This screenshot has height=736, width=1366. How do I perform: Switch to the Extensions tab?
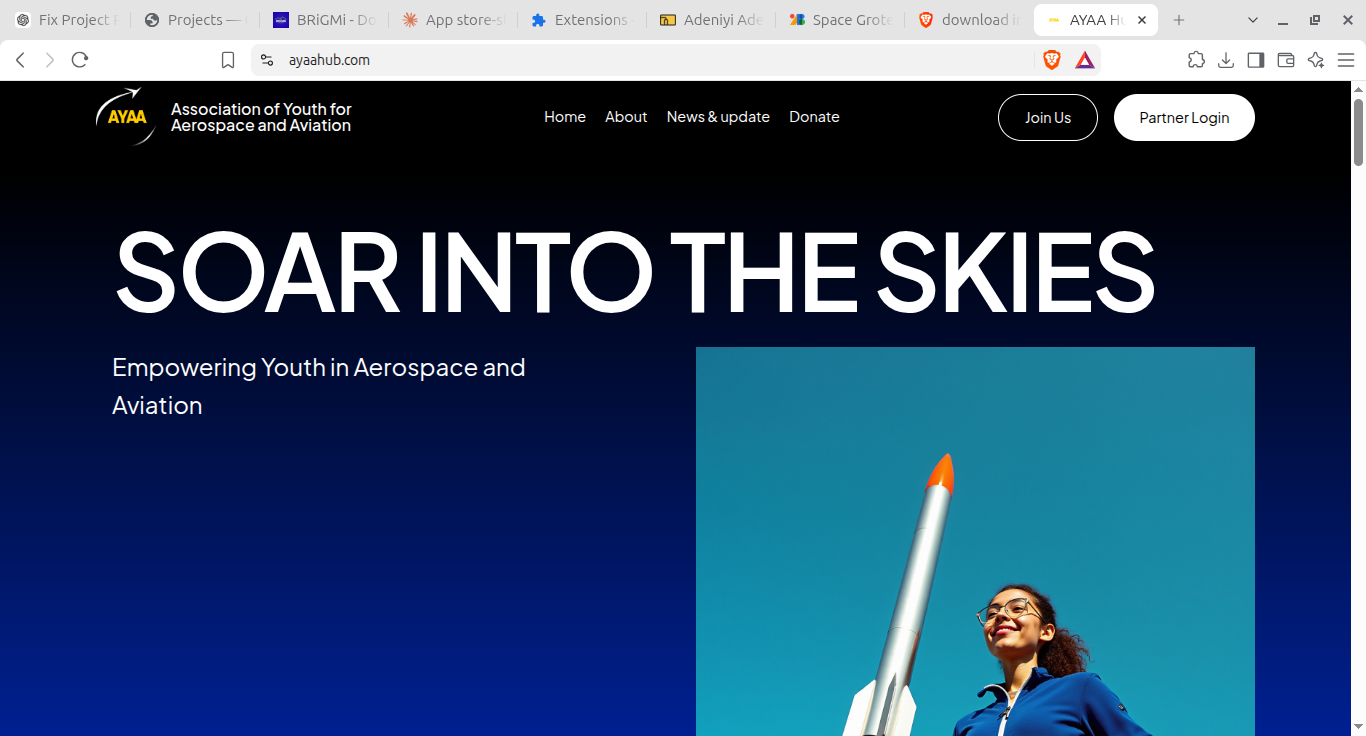(x=582, y=20)
